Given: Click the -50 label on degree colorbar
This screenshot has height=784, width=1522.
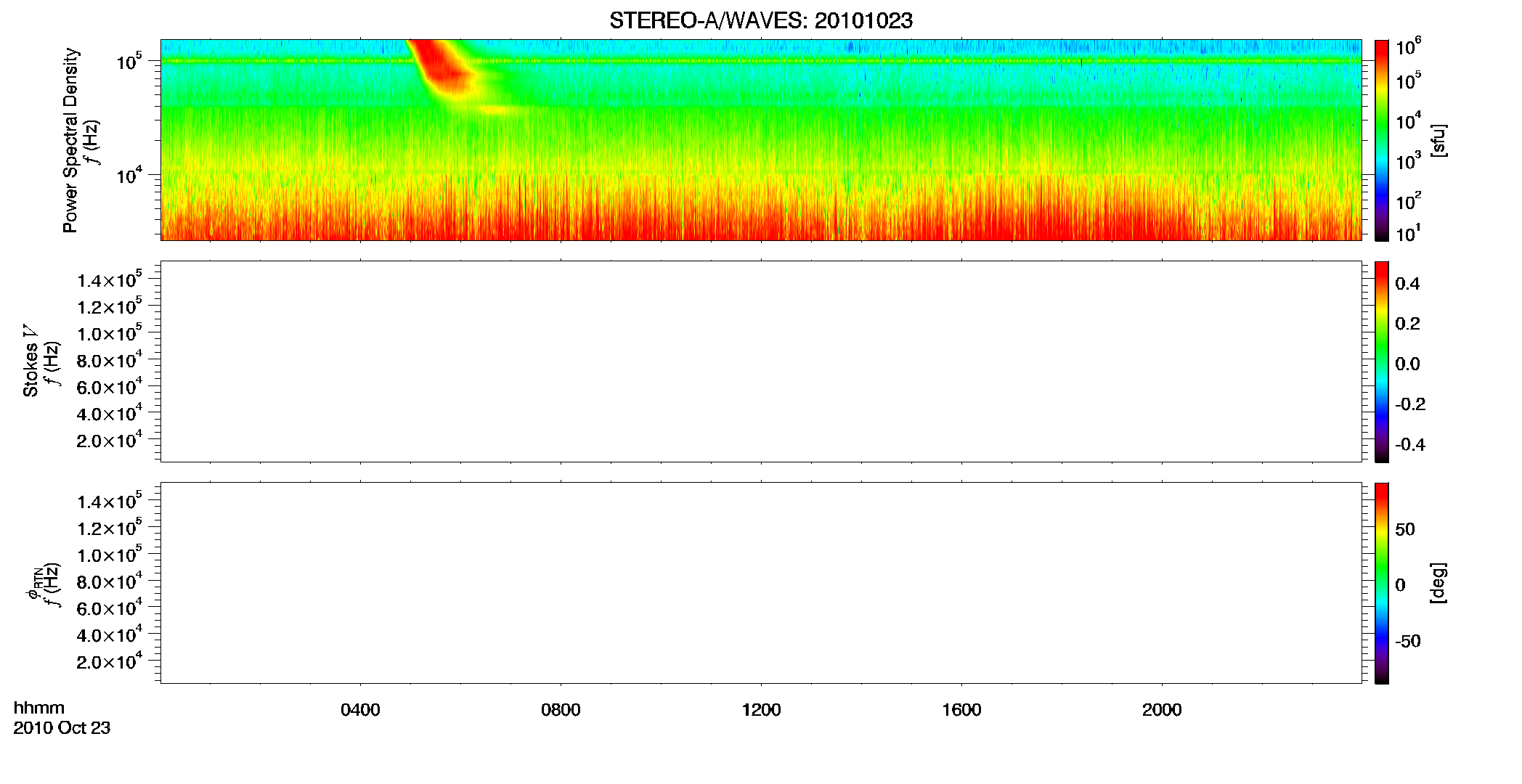Looking at the screenshot, I should (x=1408, y=641).
